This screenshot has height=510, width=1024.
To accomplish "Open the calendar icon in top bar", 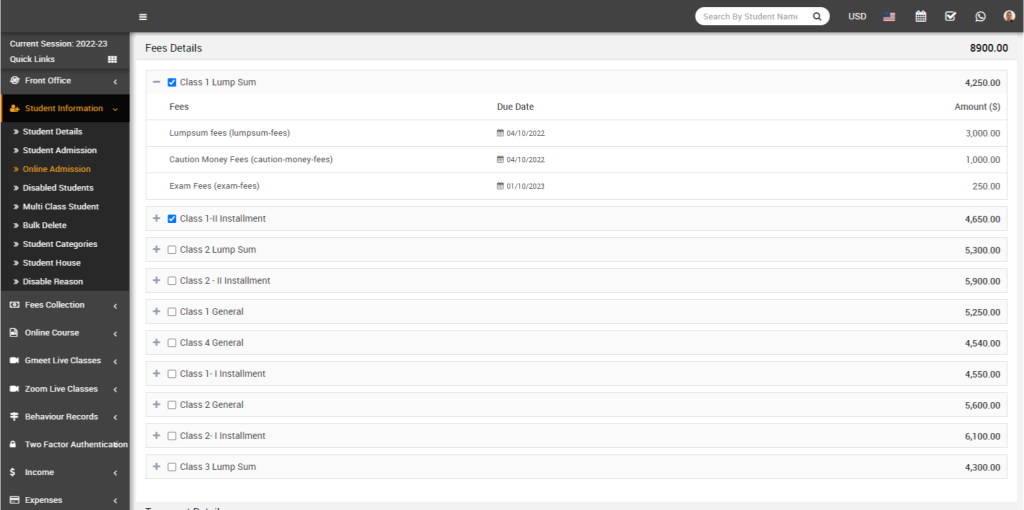I will (920, 17).
